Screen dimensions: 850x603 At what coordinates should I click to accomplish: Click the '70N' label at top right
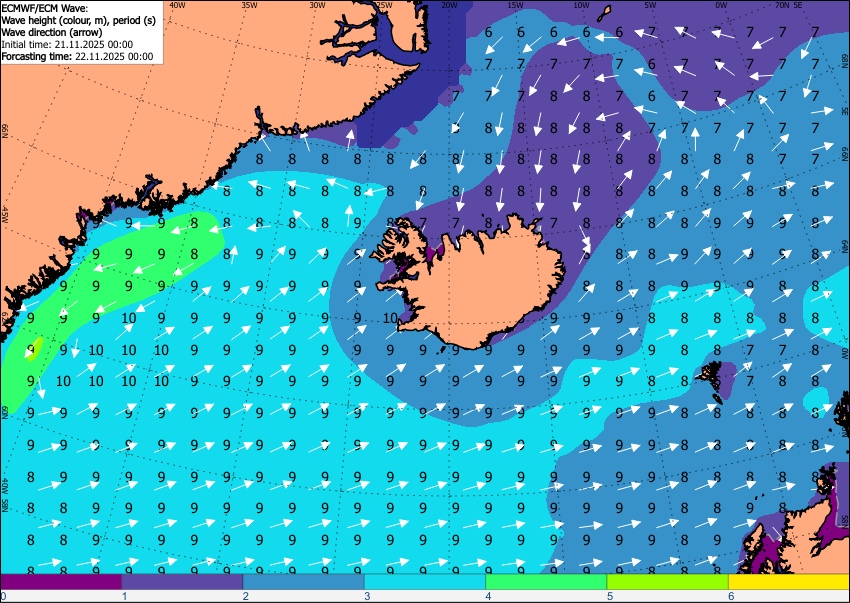(x=782, y=5)
